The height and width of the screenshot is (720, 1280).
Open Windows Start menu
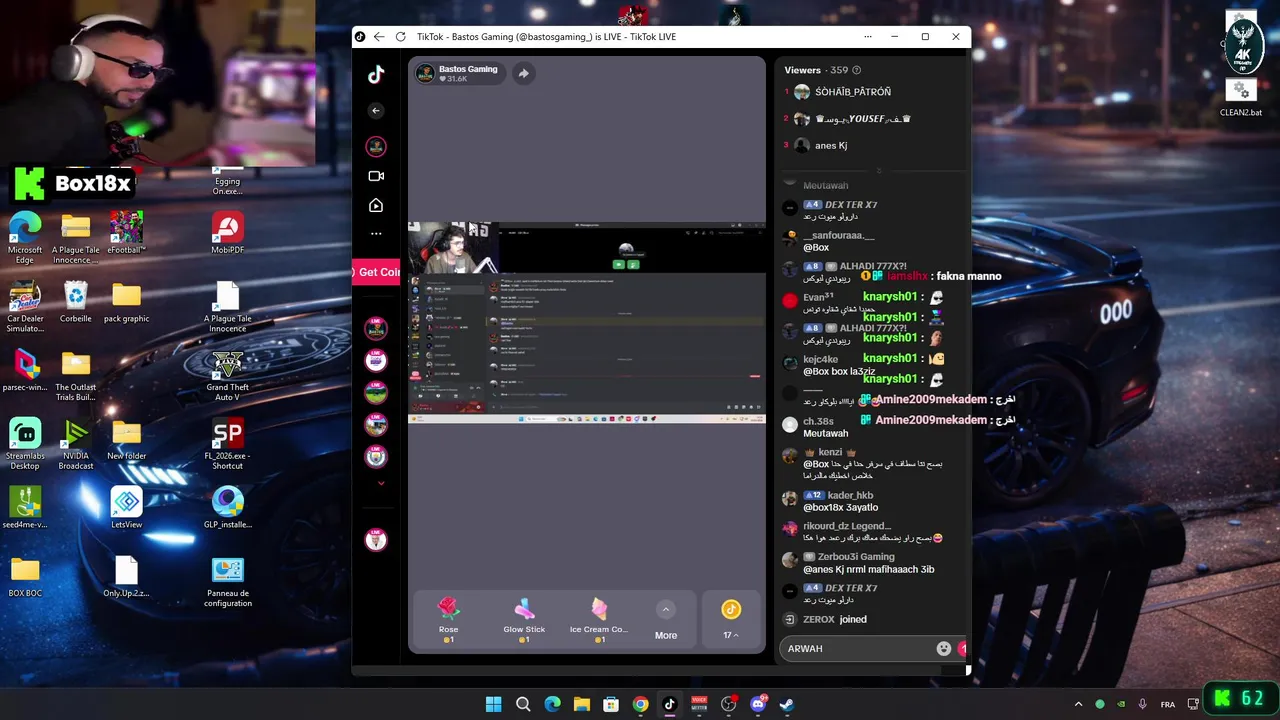(494, 704)
